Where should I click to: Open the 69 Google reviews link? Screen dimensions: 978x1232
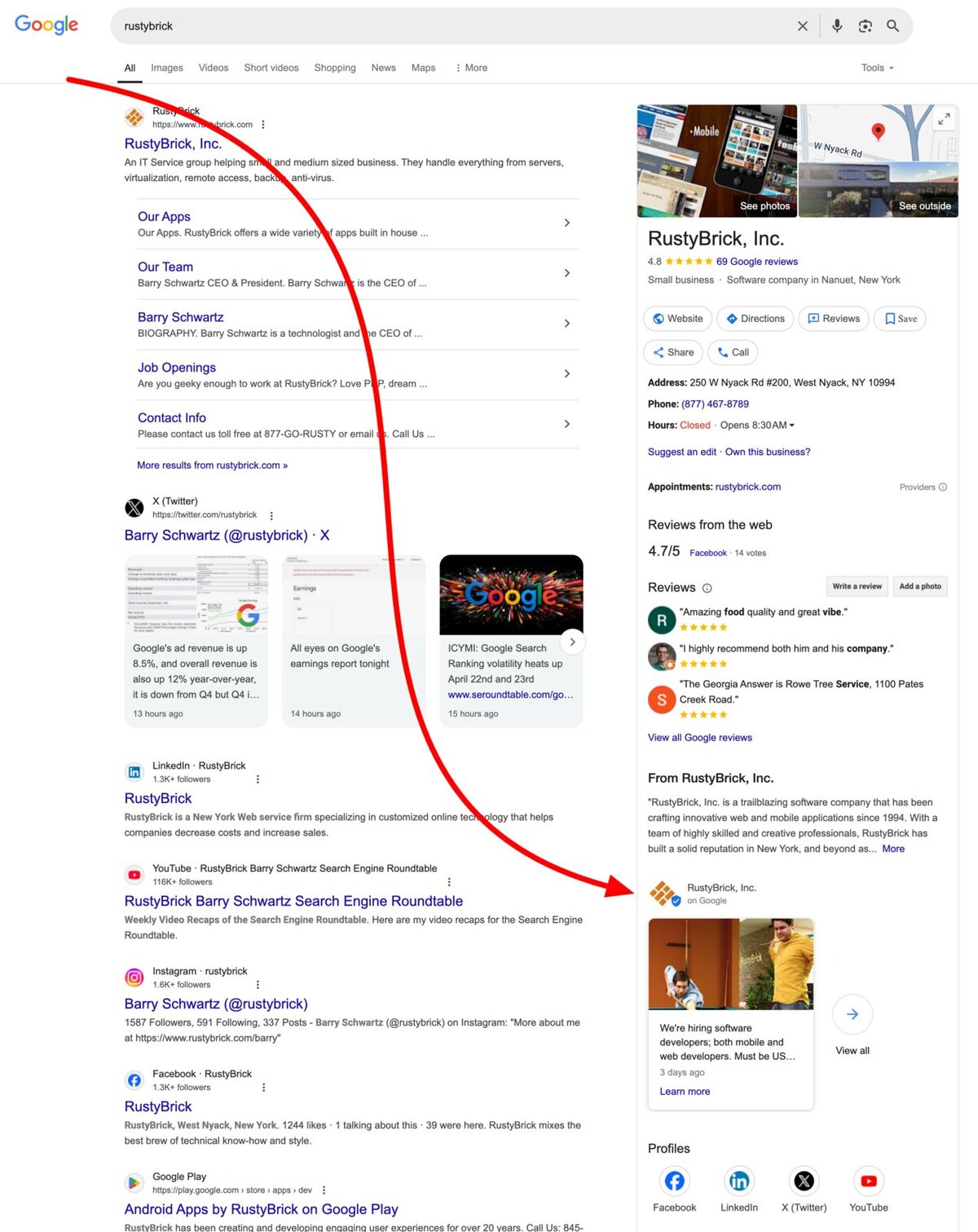tap(757, 262)
